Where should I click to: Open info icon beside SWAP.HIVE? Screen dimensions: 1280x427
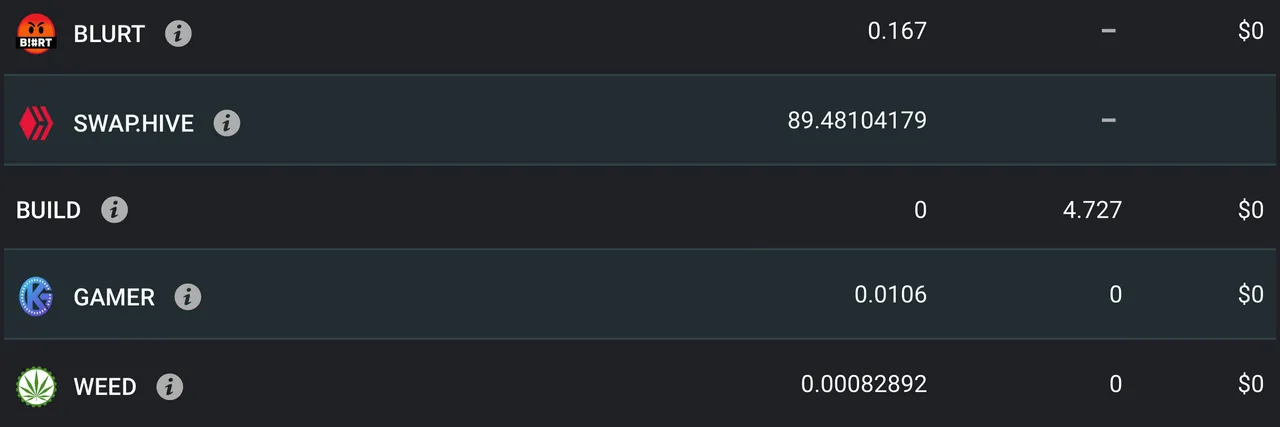click(227, 124)
